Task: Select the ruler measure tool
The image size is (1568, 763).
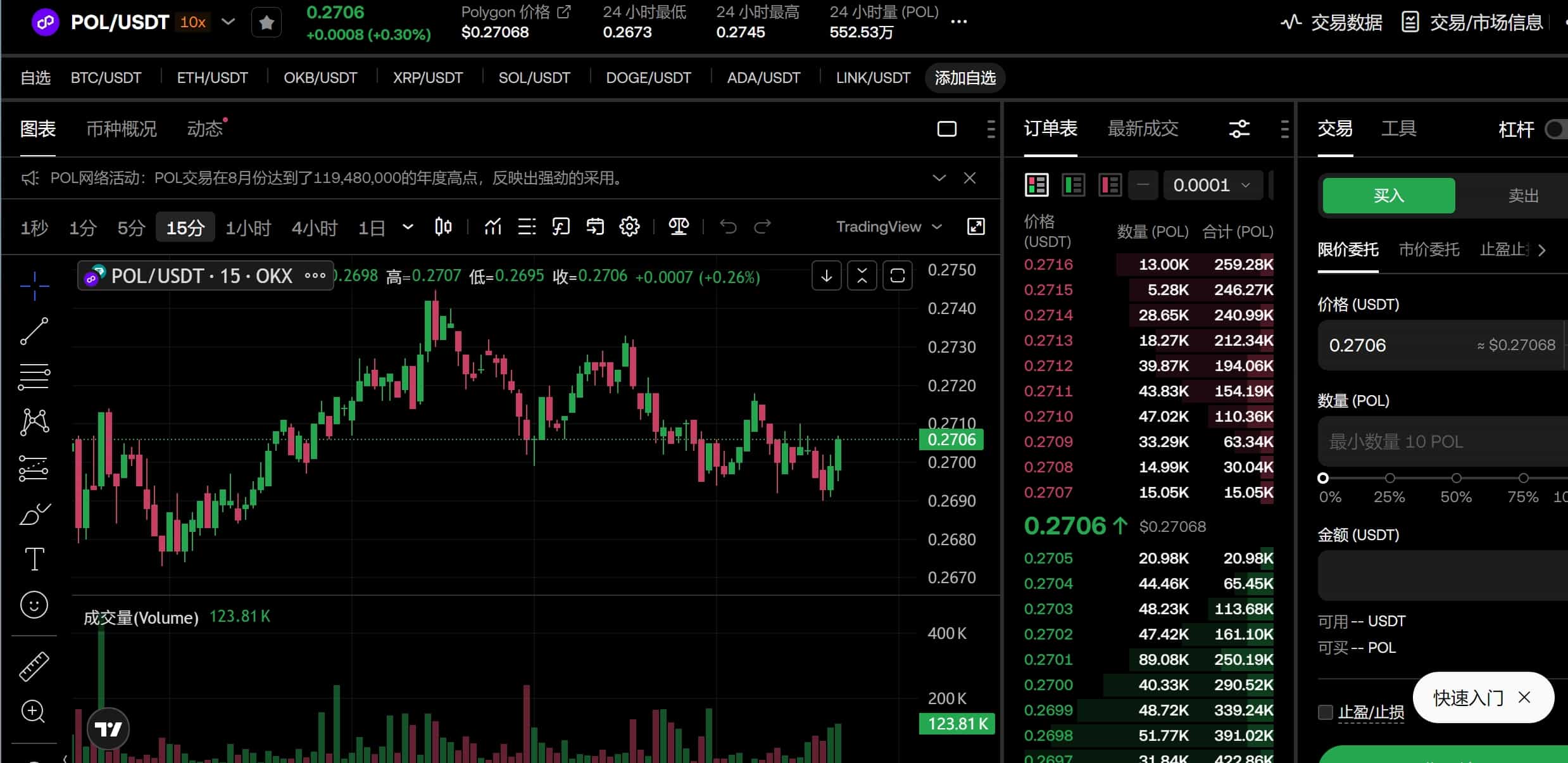Action: (x=34, y=667)
